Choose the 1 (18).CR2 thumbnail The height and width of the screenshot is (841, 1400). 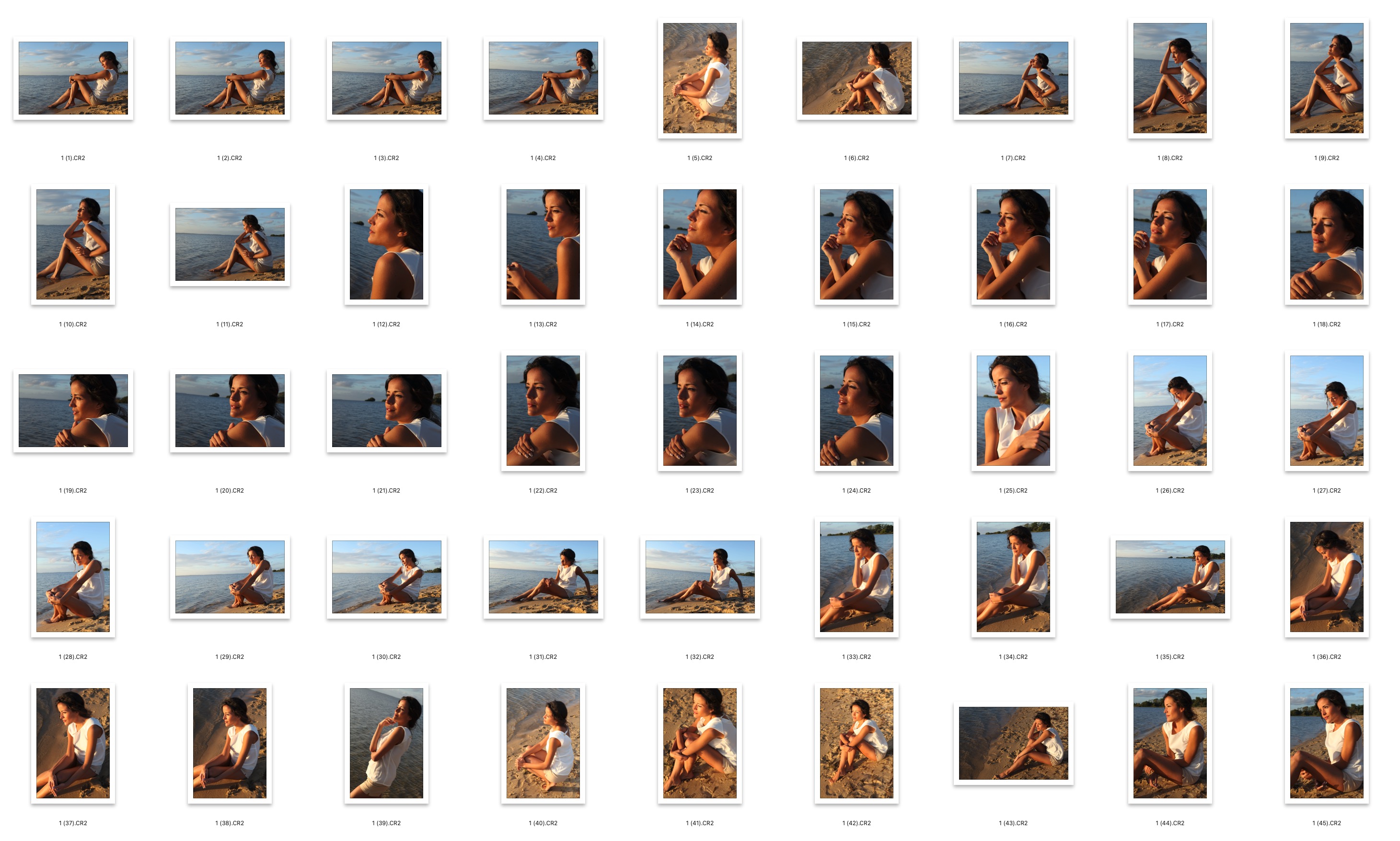pyautogui.click(x=1326, y=244)
